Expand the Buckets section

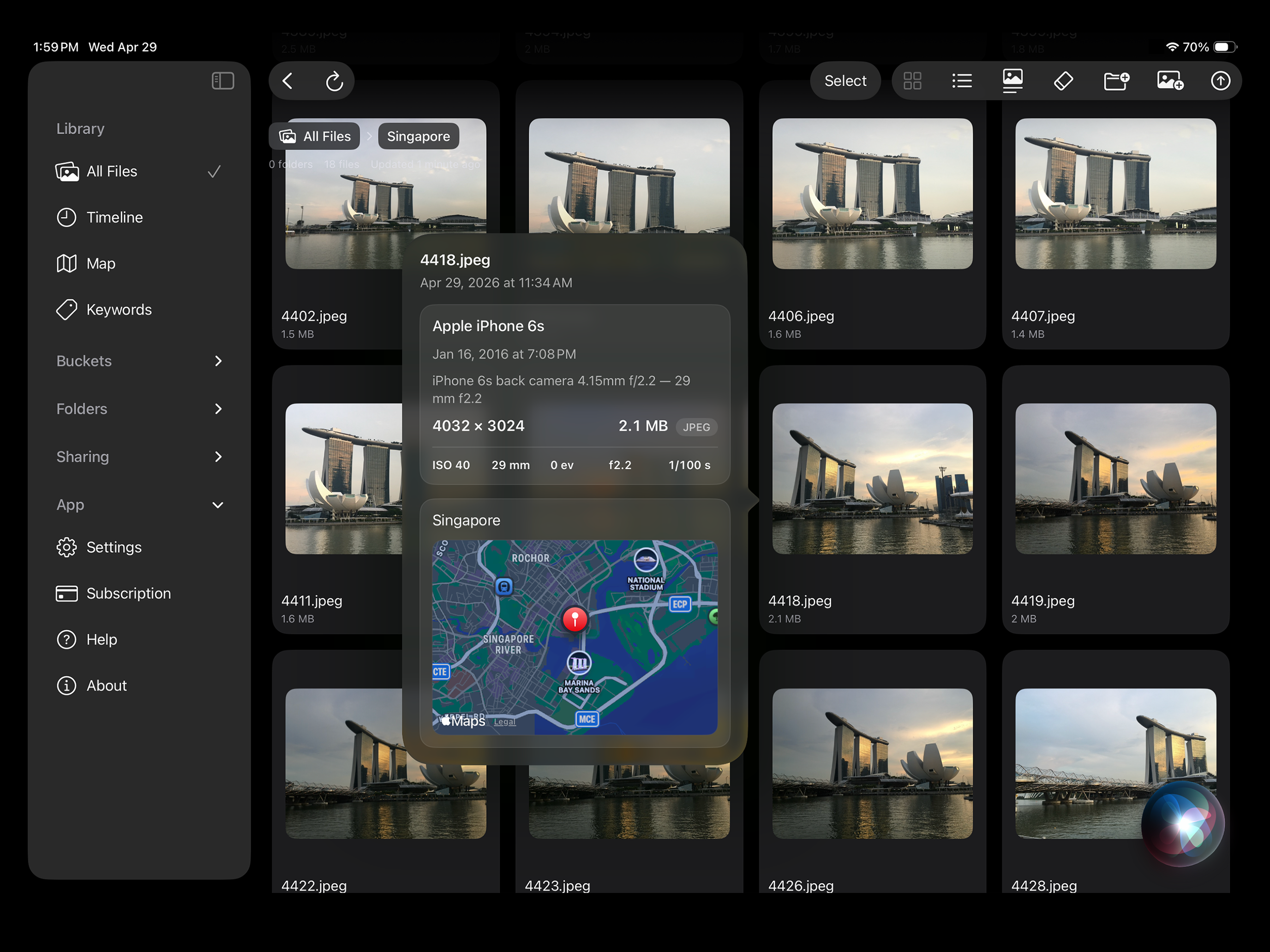tap(139, 361)
